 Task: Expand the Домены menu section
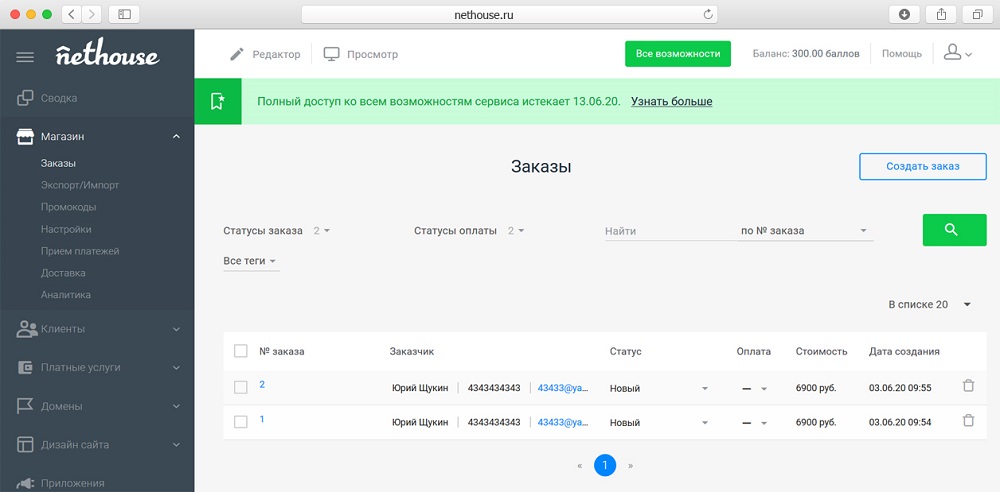[177, 406]
